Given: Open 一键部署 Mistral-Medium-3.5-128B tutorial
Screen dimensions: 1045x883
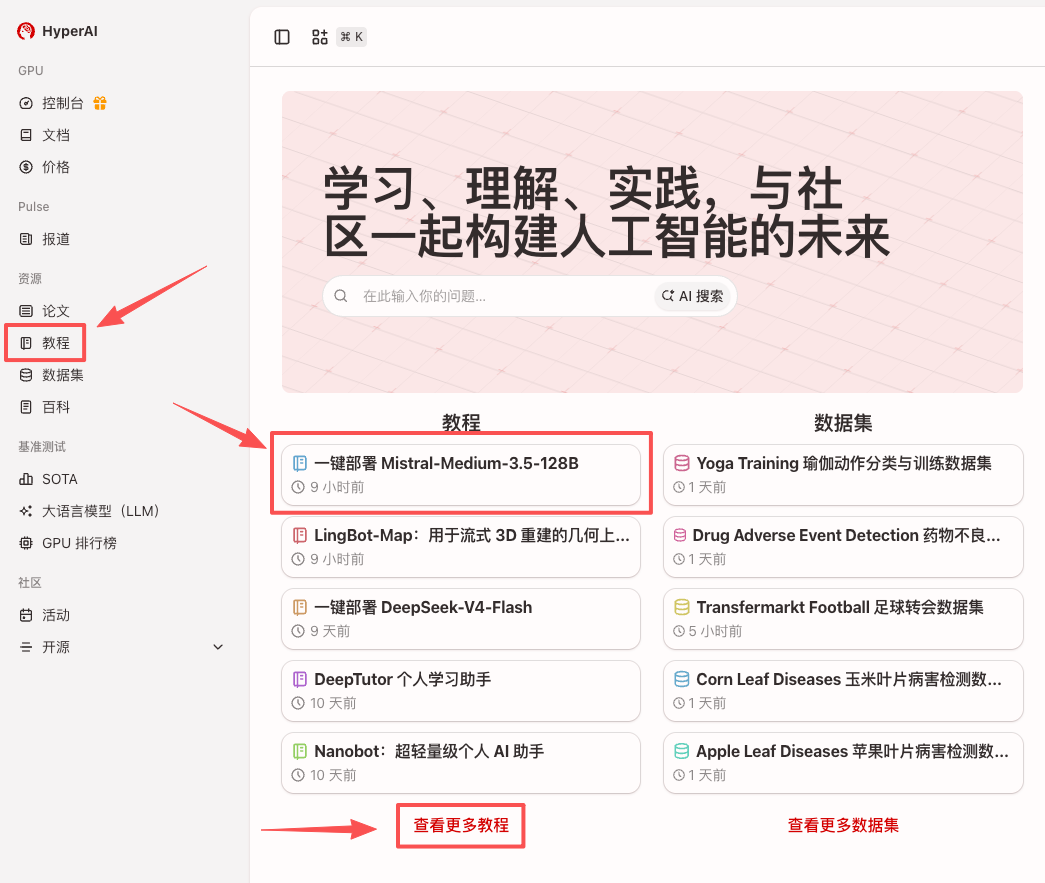Looking at the screenshot, I should 461,474.
